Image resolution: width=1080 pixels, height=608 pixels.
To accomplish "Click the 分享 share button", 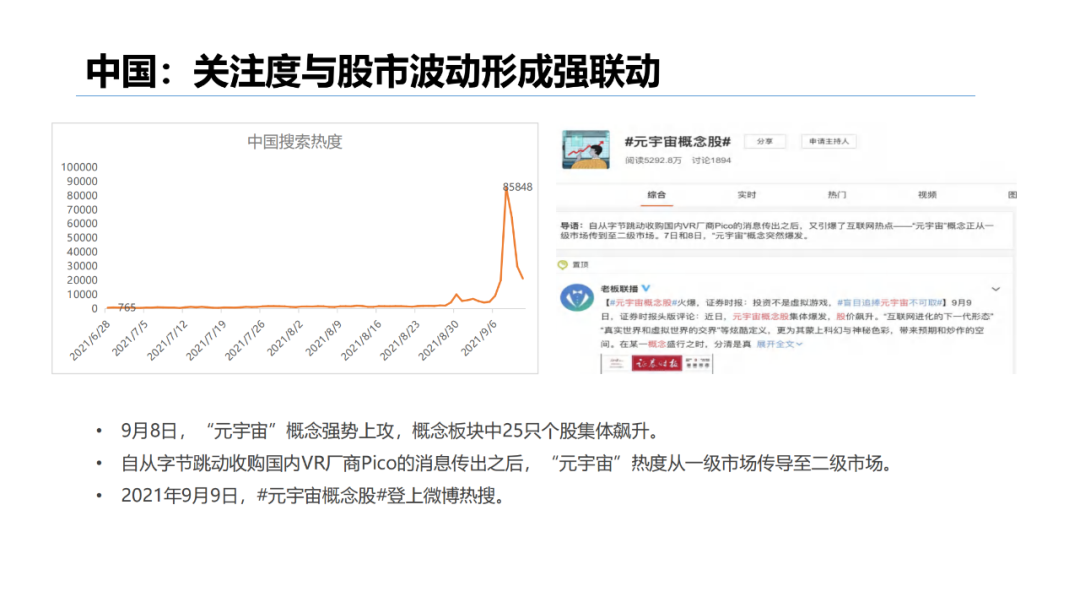I will (x=764, y=140).
